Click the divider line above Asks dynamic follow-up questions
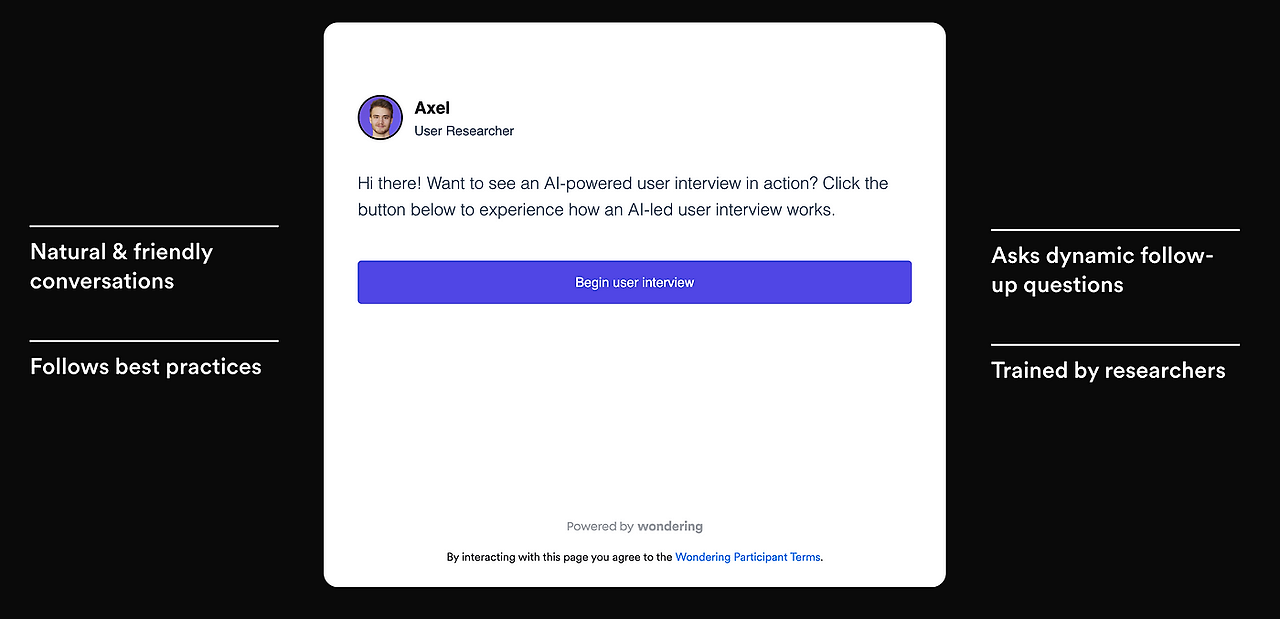The height and width of the screenshot is (619, 1280). coord(1115,229)
